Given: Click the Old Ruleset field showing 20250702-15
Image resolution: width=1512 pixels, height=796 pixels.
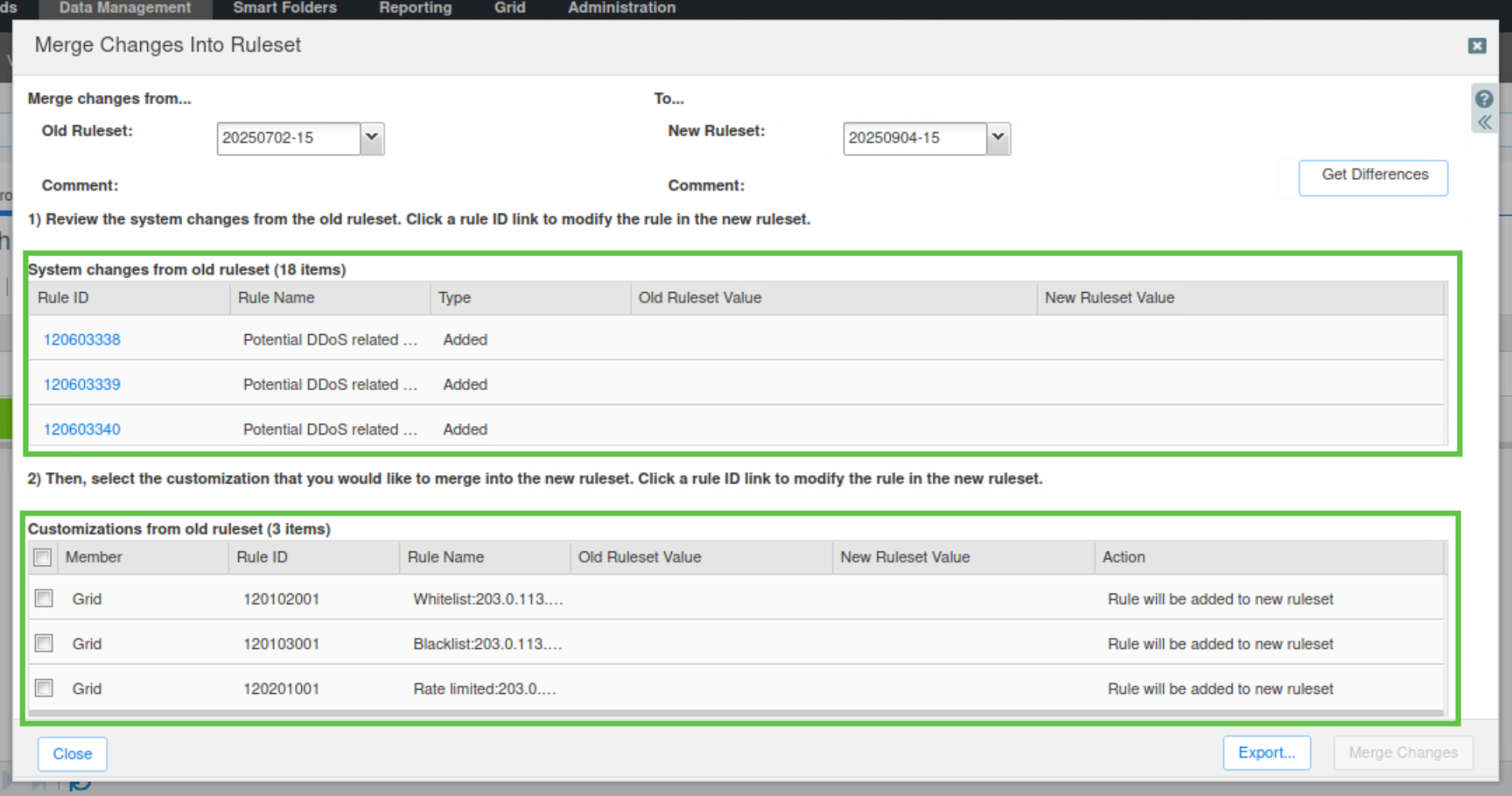Looking at the screenshot, I should click(x=288, y=138).
